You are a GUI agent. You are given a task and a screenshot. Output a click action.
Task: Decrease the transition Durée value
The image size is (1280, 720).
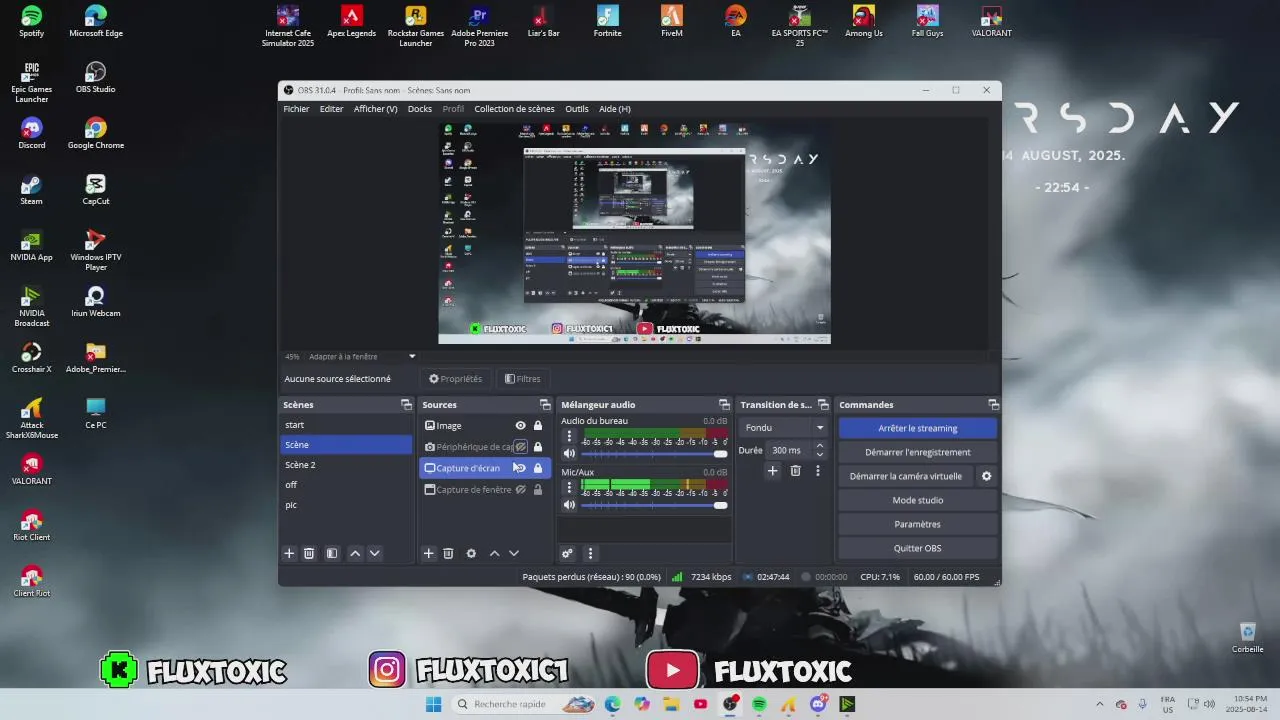[x=820, y=455]
